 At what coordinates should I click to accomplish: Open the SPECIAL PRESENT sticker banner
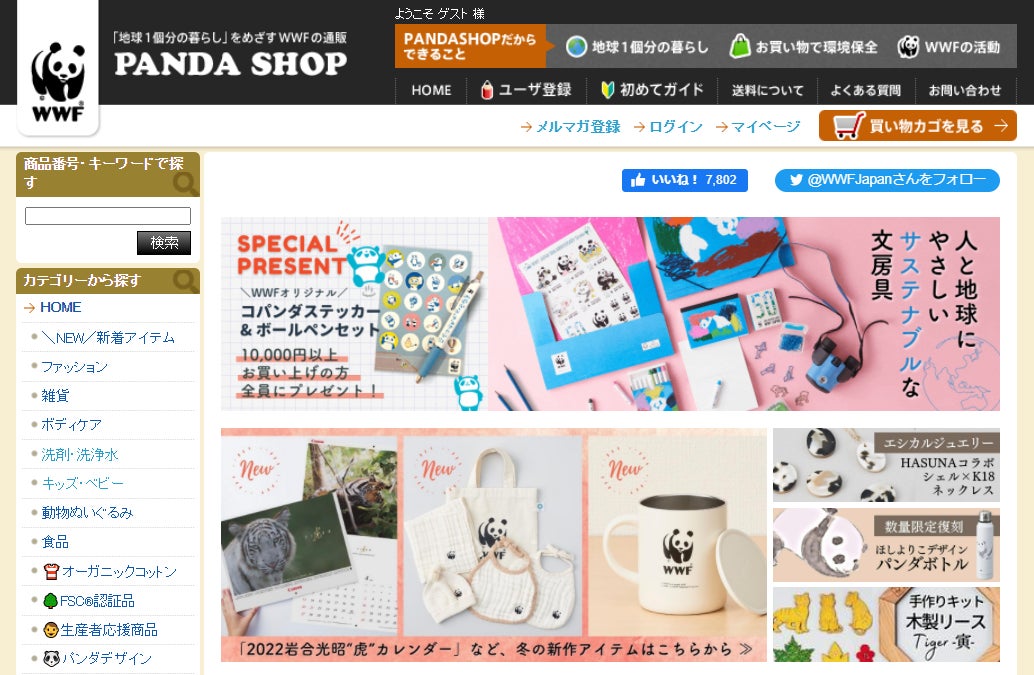(355, 314)
